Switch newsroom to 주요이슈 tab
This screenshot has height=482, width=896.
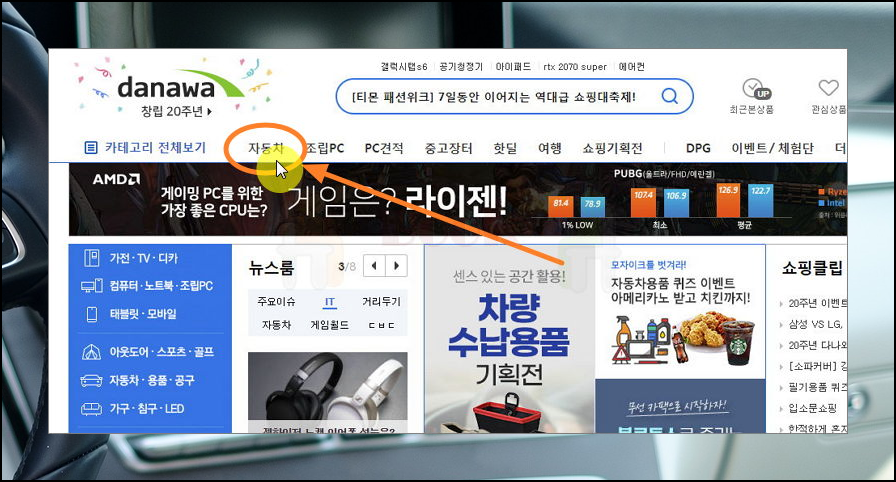(x=276, y=302)
